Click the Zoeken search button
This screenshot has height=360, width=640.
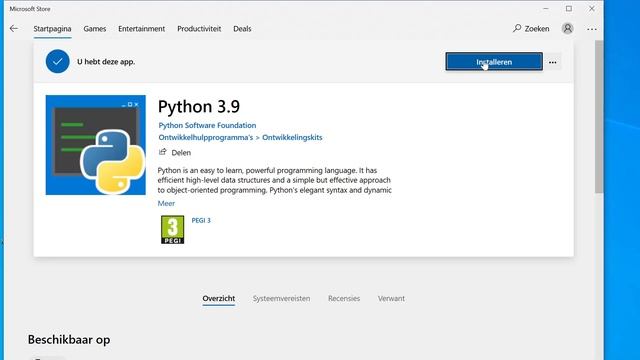coord(531,29)
